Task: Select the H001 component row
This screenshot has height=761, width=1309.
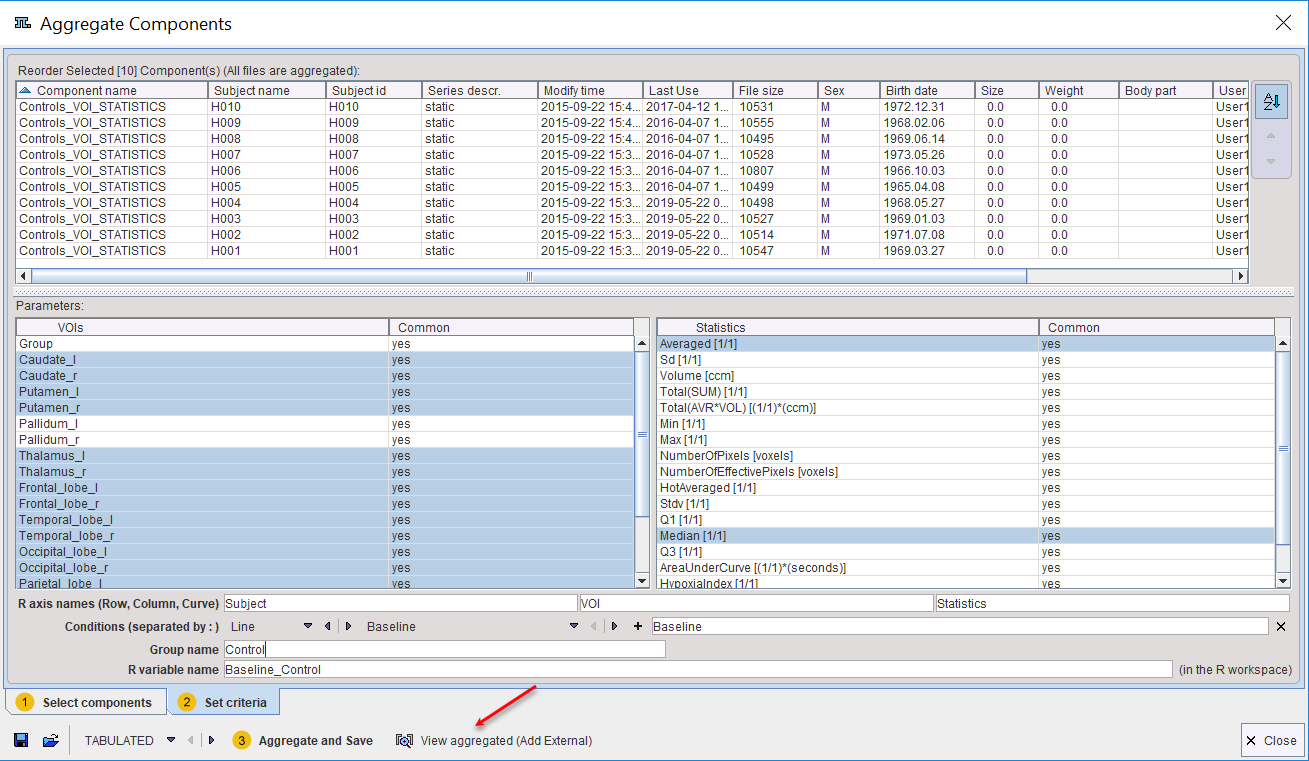Action: click(632, 250)
